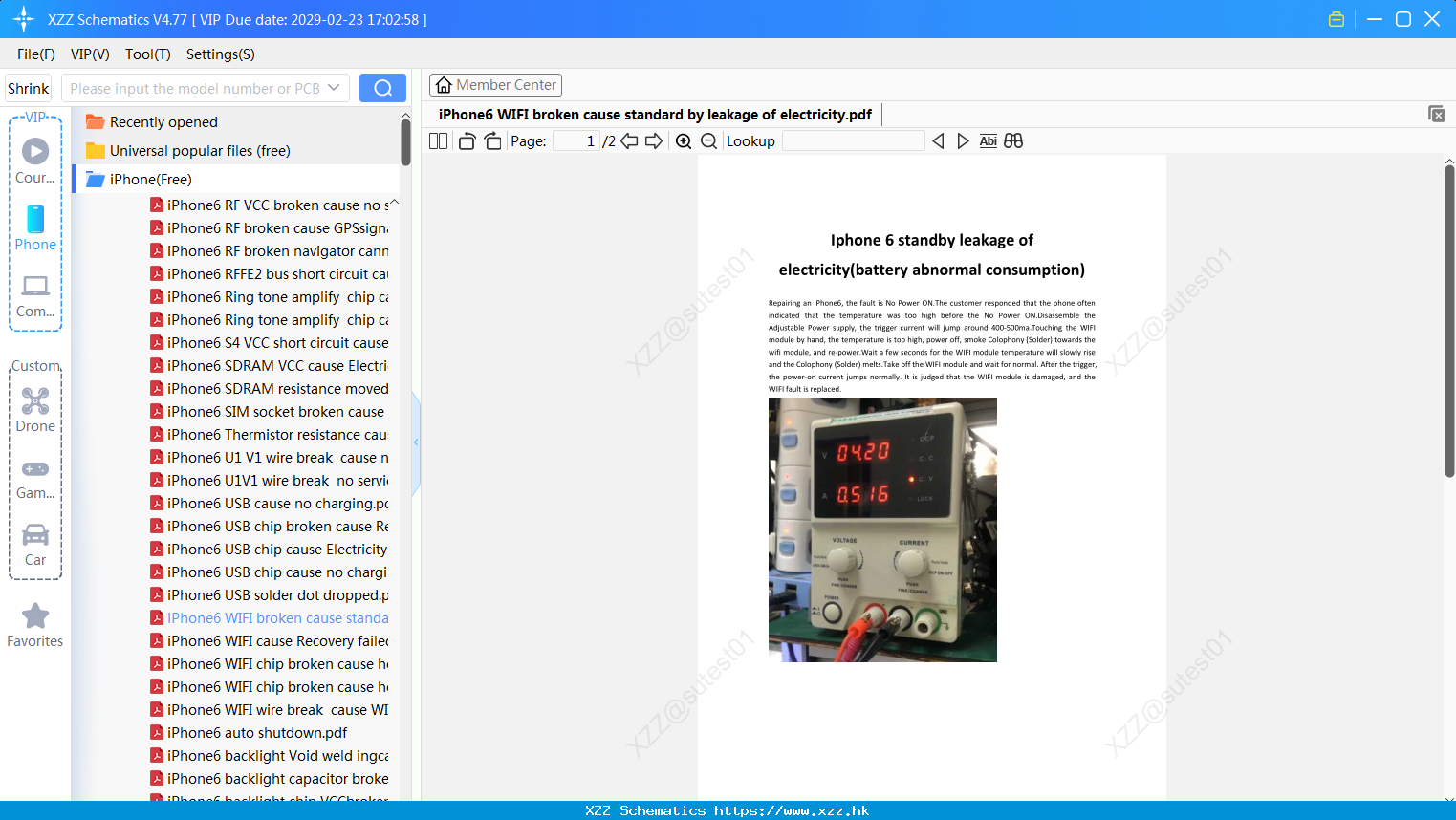The width and height of the screenshot is (1456, 820).
Task: Open iPhone6 USB cause no charging.pdf
Action: tap(270, 504)
